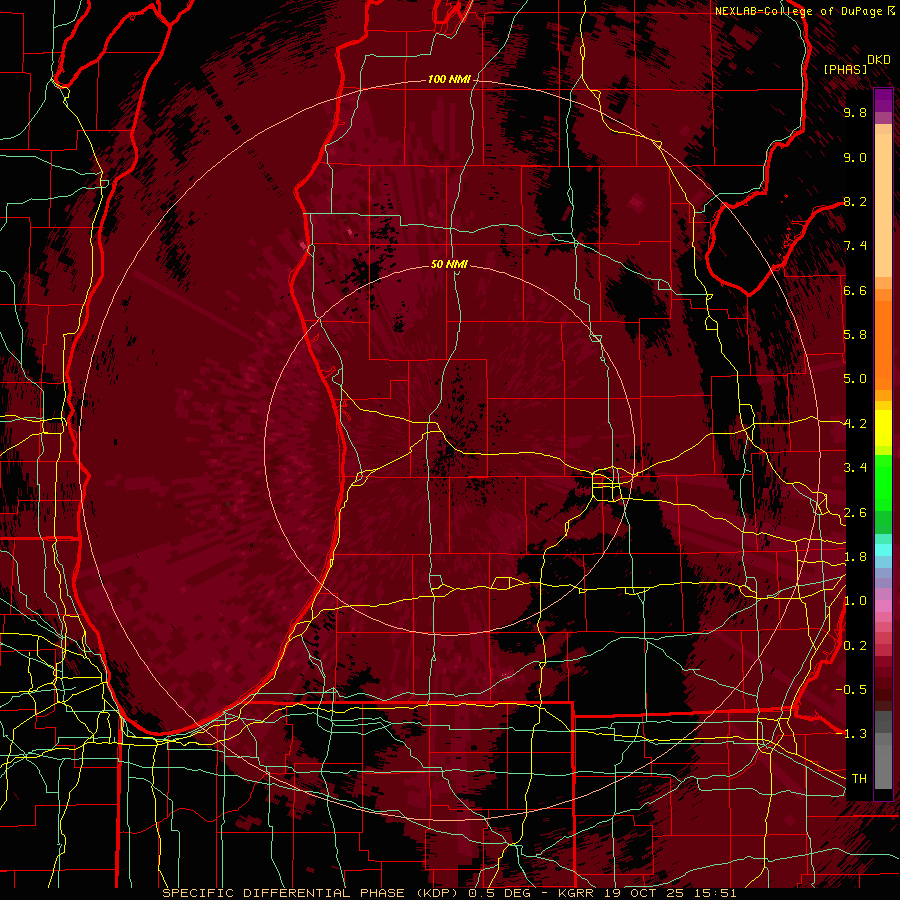Click the 3.4 value on the color scale
This screenshot has width=900, height=900.
tap(855, 468)
